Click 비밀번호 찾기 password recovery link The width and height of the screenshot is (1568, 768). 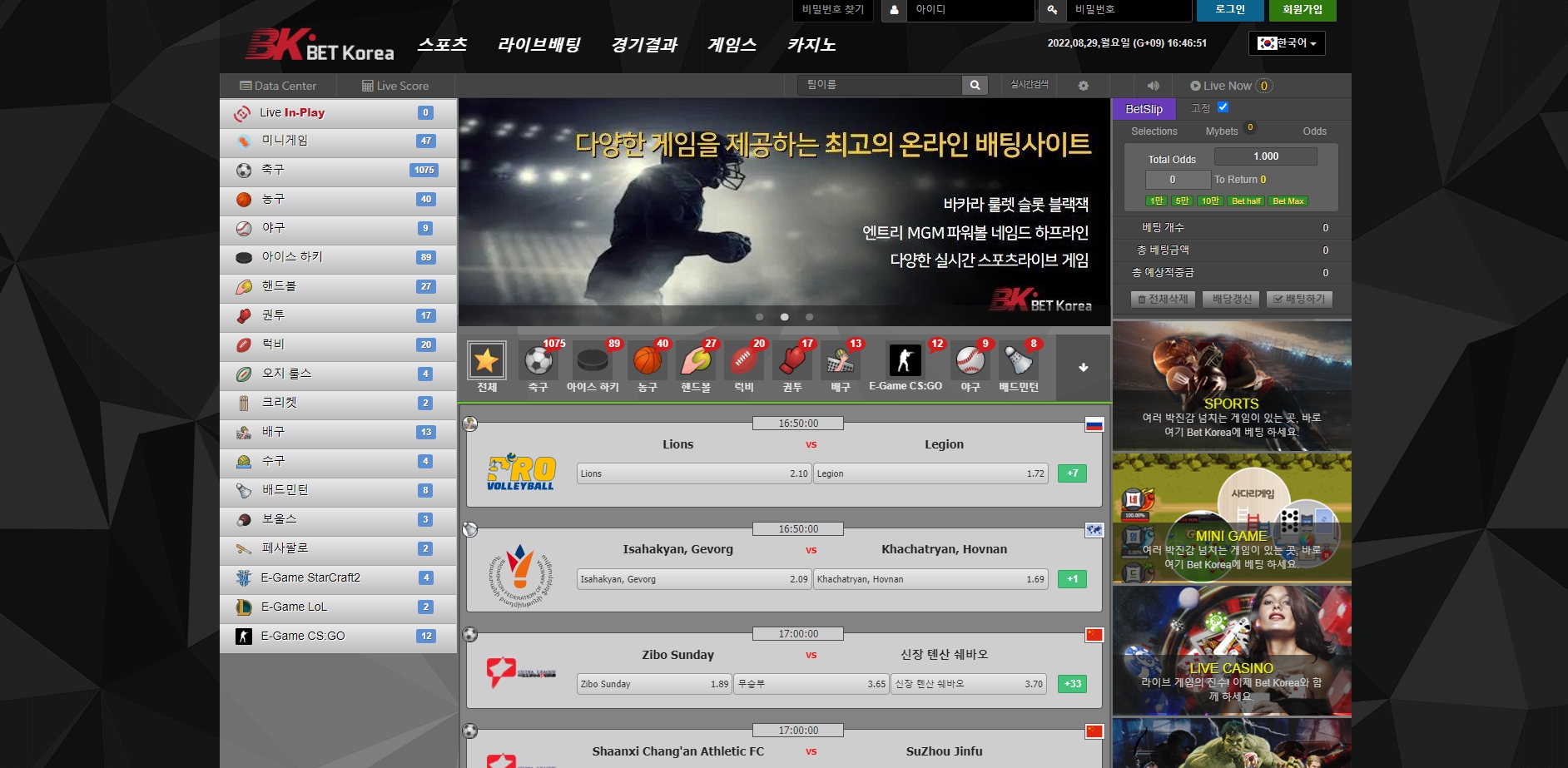[833, 10]
